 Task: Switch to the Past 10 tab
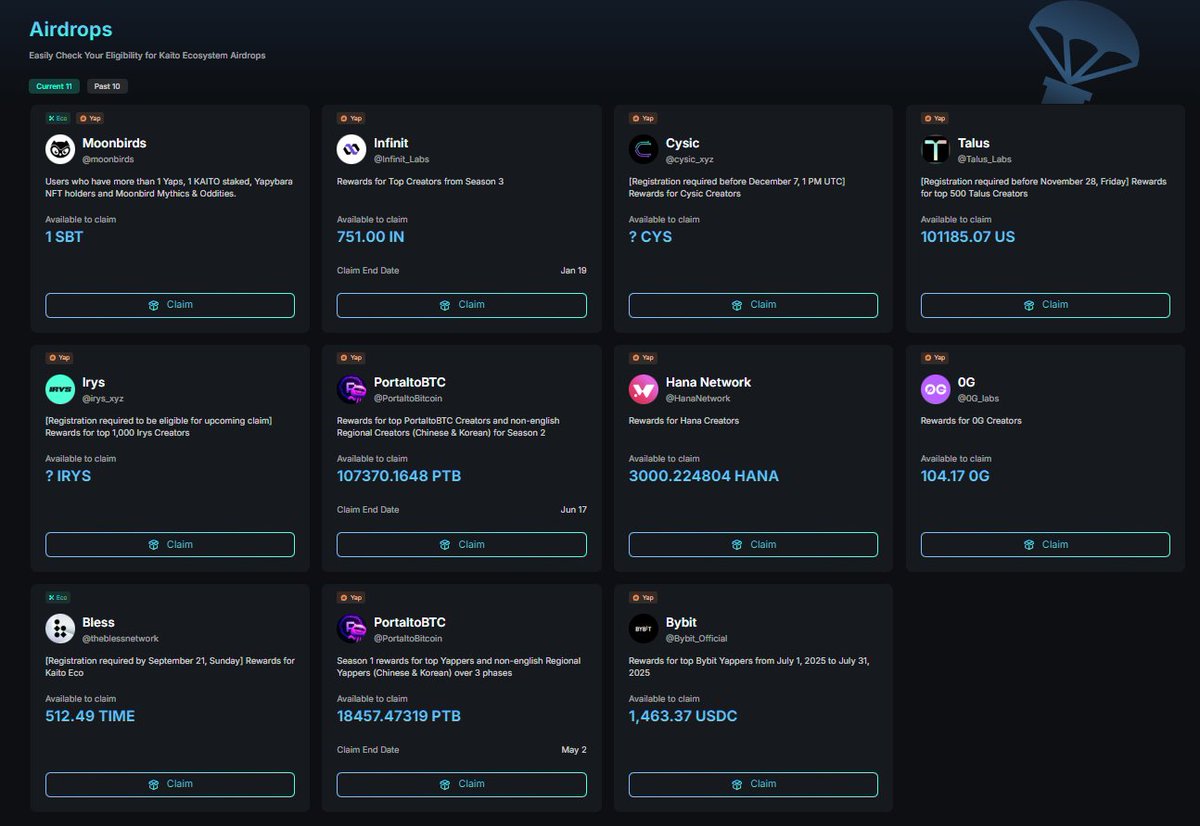(107, 86)
